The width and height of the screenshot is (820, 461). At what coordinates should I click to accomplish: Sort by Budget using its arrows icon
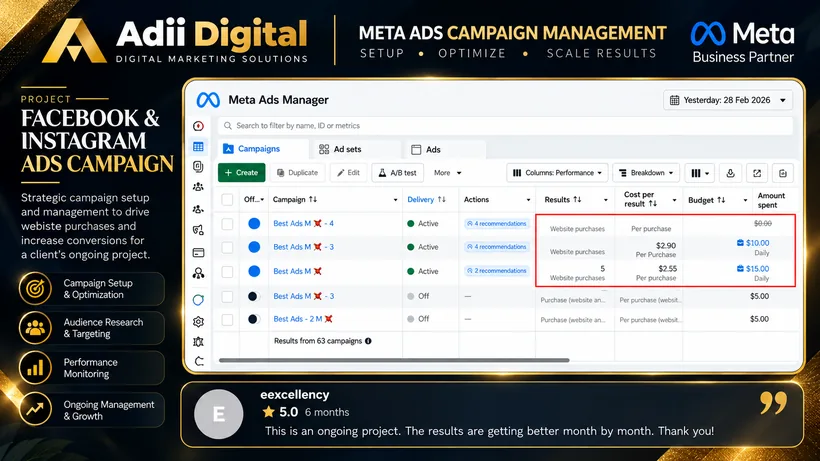click(721, 200)
